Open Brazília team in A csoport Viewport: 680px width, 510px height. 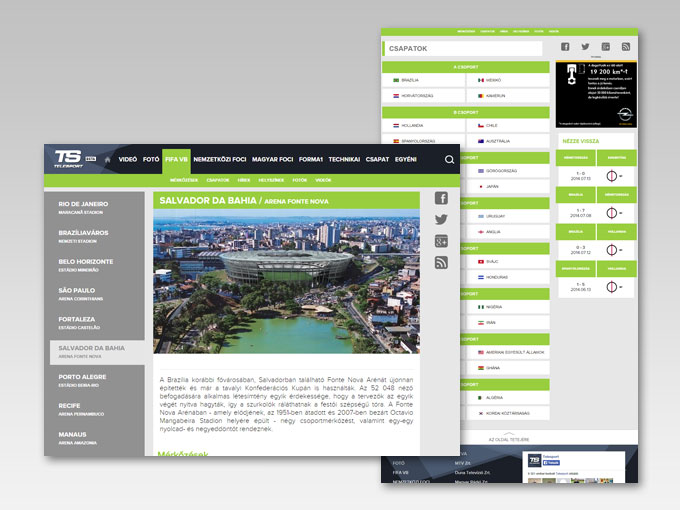tap(424, 80)
